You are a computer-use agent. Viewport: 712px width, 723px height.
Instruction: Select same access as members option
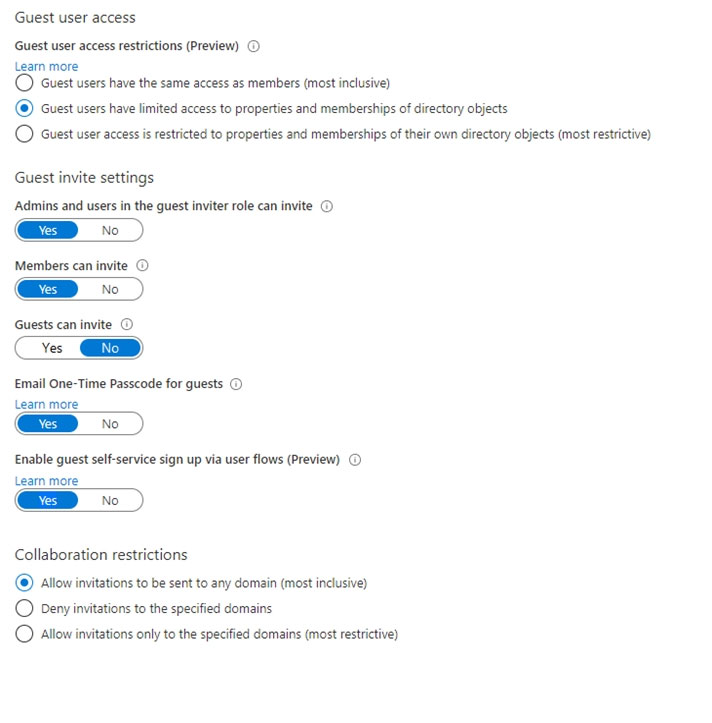point(24,83)
